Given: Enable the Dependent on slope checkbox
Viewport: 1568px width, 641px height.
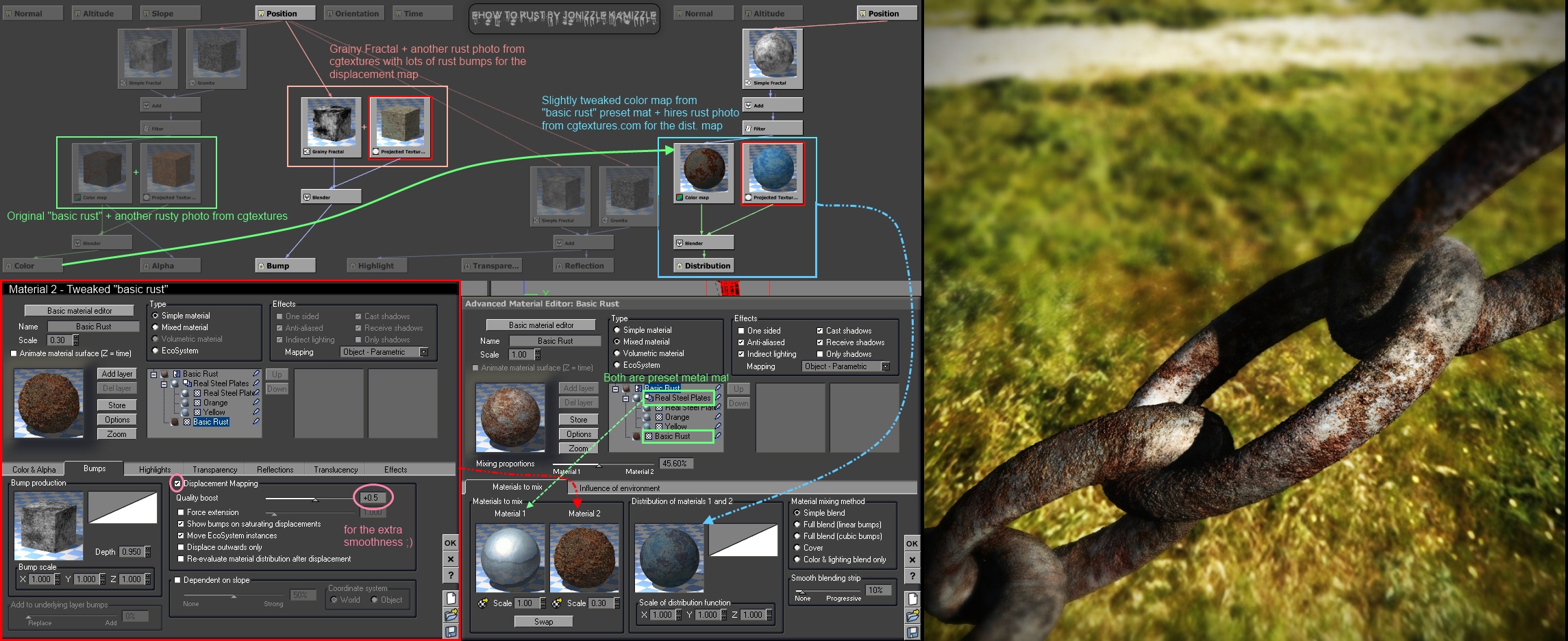Looking at the screenshot, I should click(177, 580).
